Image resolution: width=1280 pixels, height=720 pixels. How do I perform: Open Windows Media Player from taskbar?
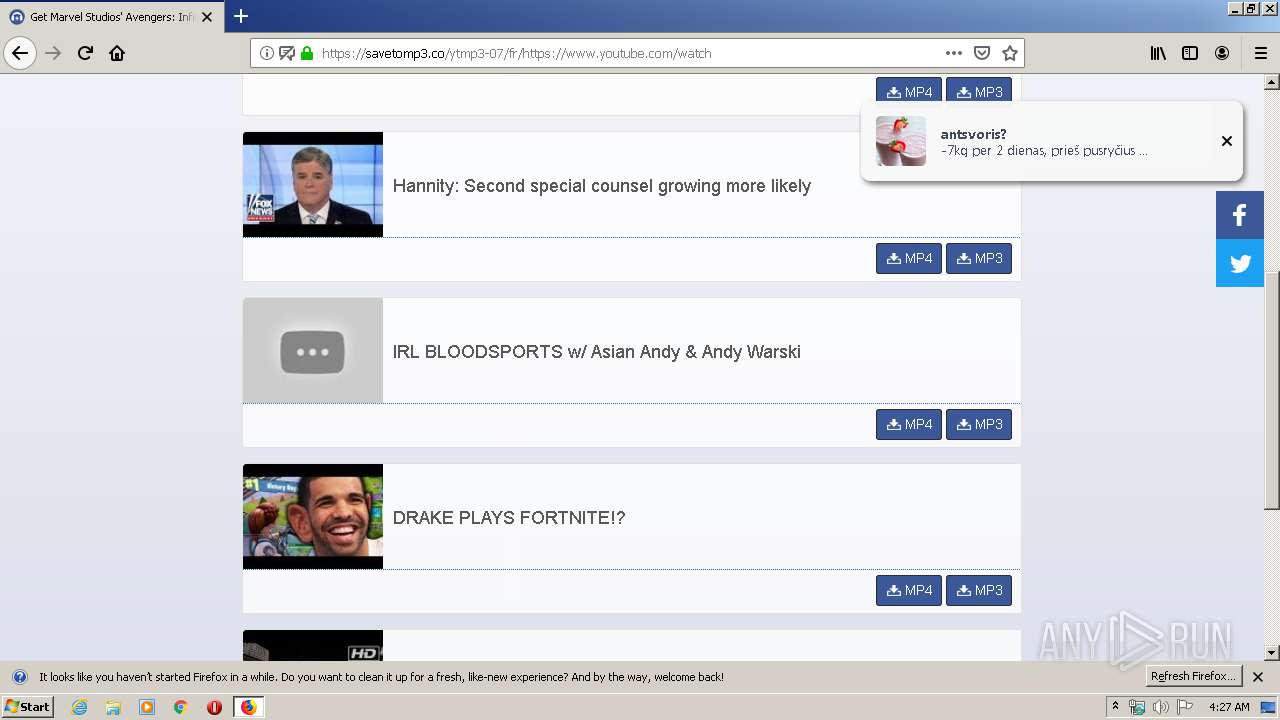click(x=147, y=707)
